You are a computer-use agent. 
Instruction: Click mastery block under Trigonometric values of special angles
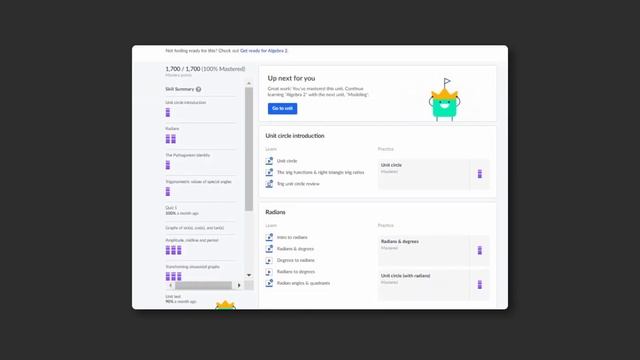[x=168, y=191]
